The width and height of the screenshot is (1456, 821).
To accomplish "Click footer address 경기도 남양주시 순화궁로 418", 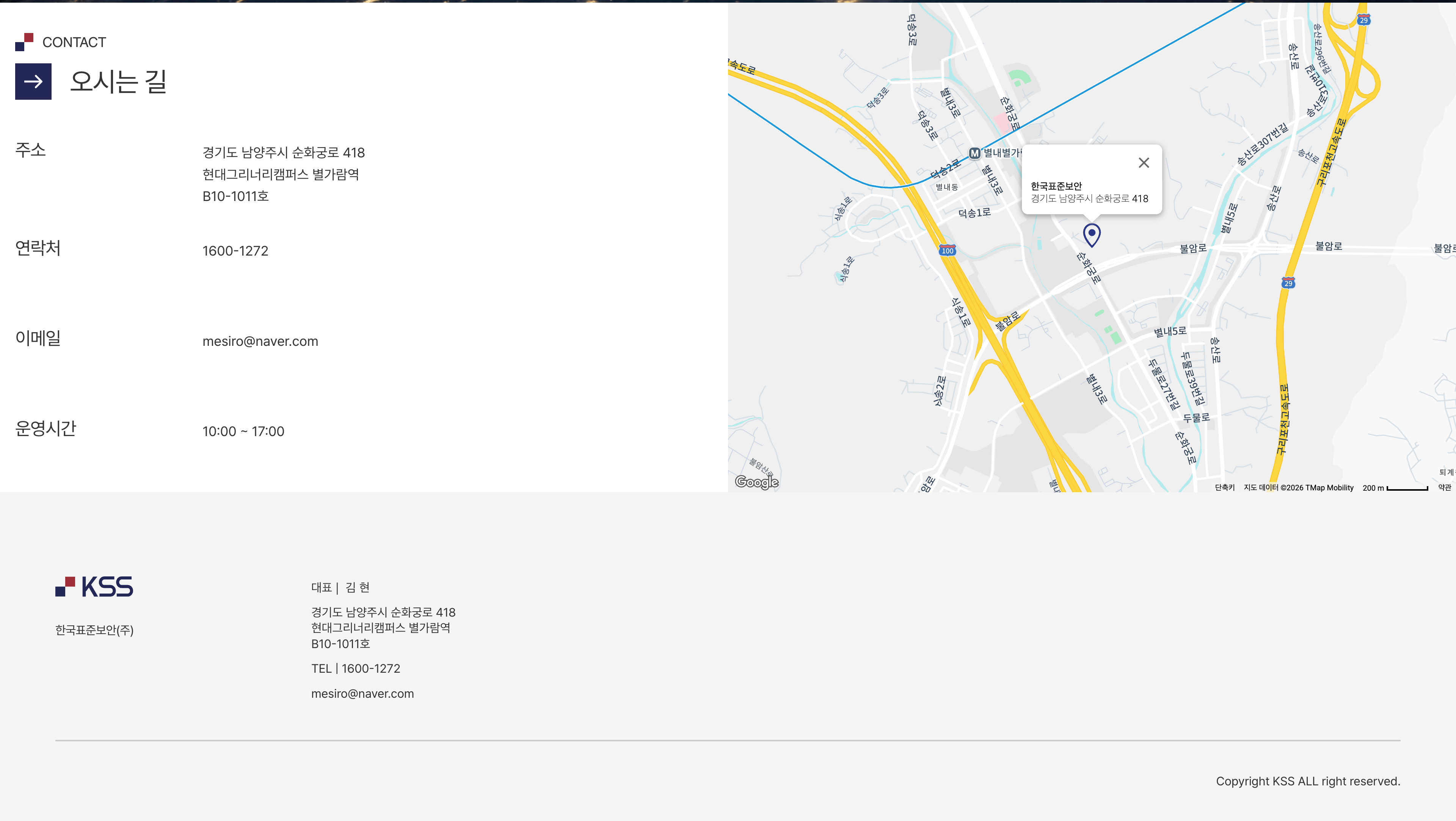I will click(383, 612).
